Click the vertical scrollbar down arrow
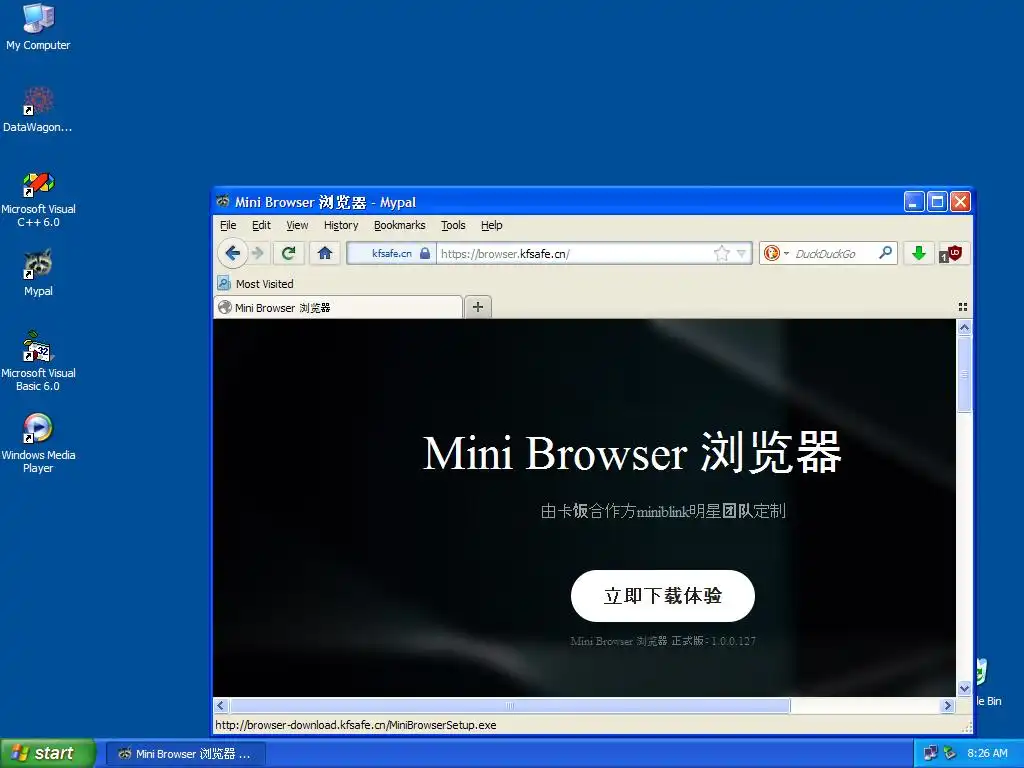The width and height of the screenshot is (1024, 768). (965, 688)
